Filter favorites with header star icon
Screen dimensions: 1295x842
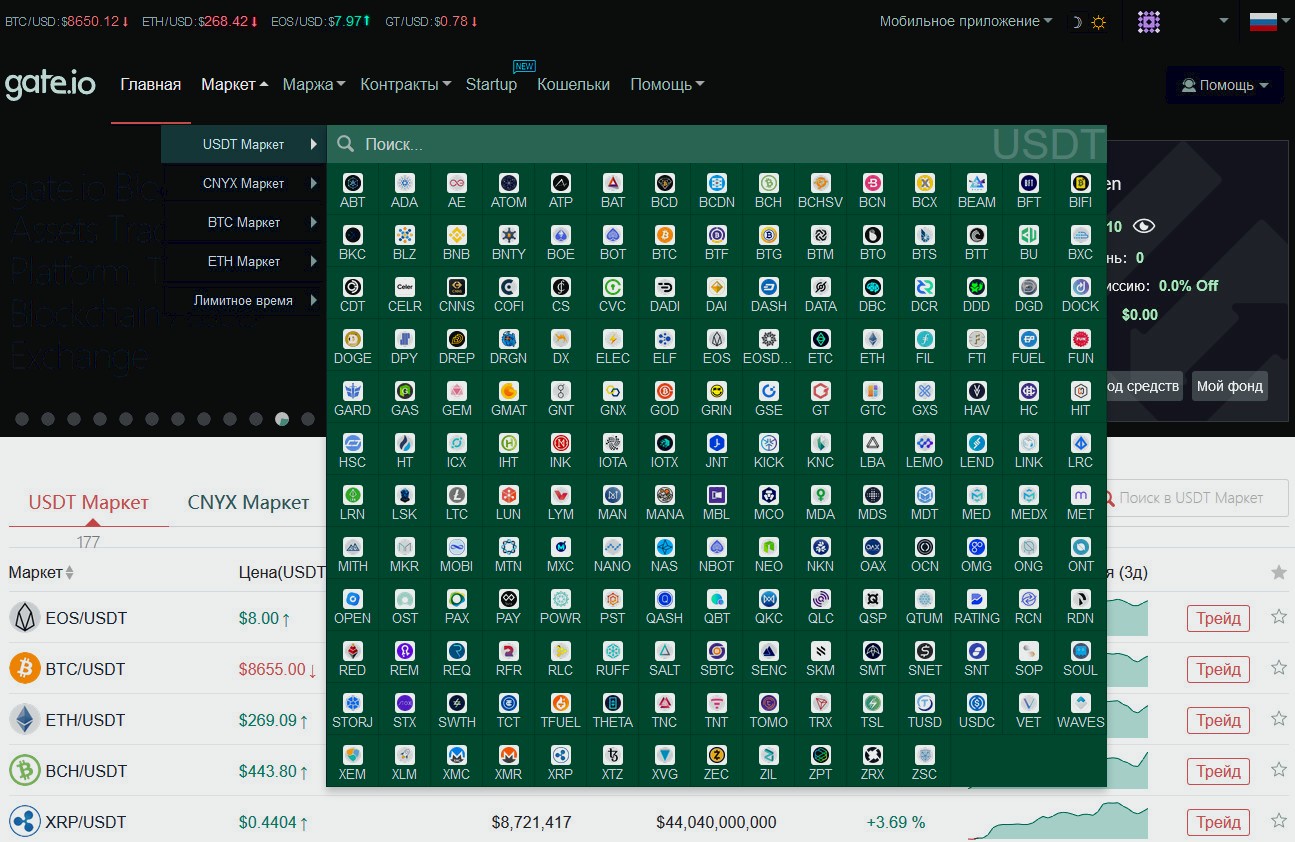[1278, 572]
